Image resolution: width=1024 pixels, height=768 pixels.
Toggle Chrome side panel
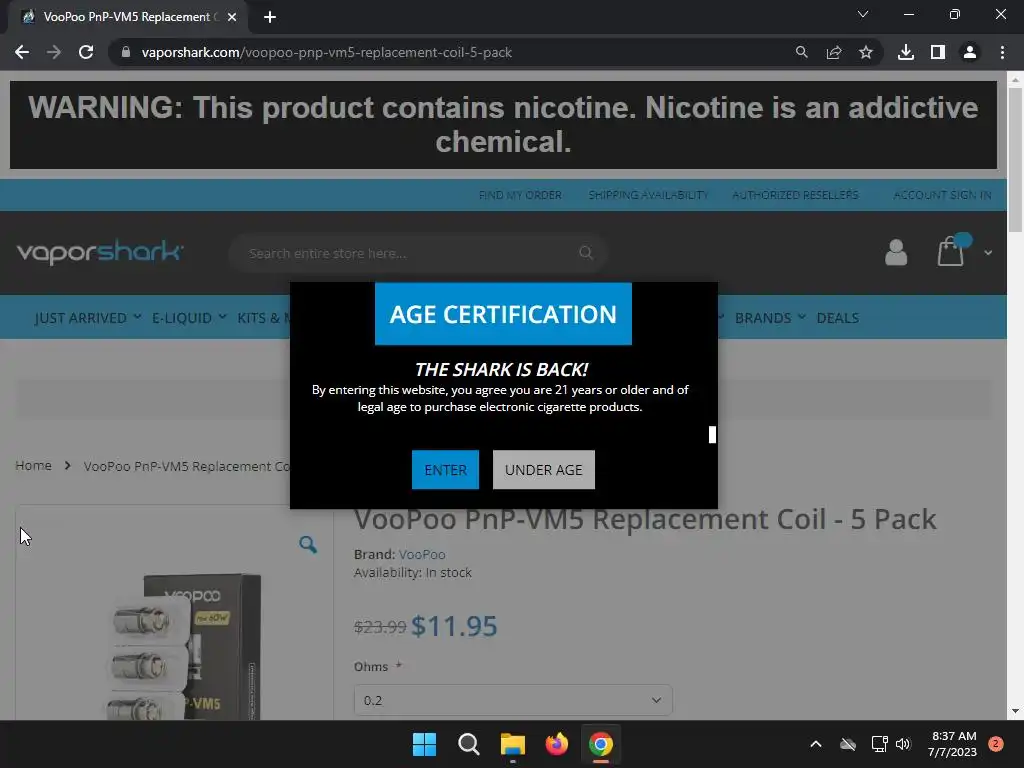point(938,52)
